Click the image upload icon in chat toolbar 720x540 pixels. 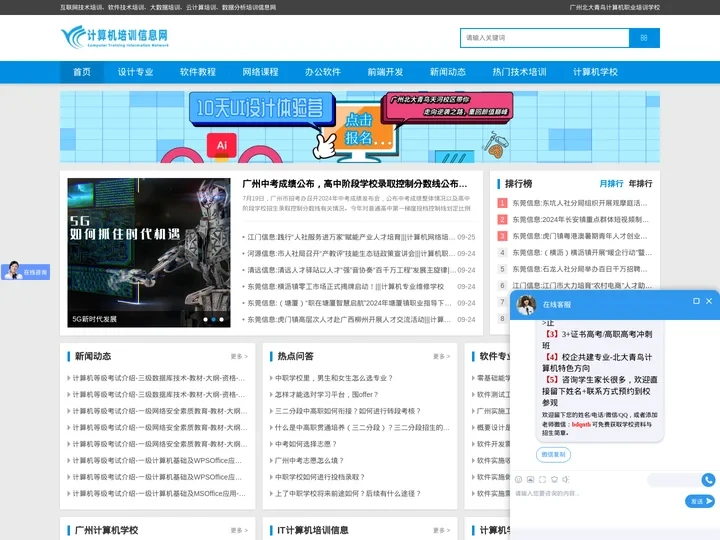pos(530,479)
